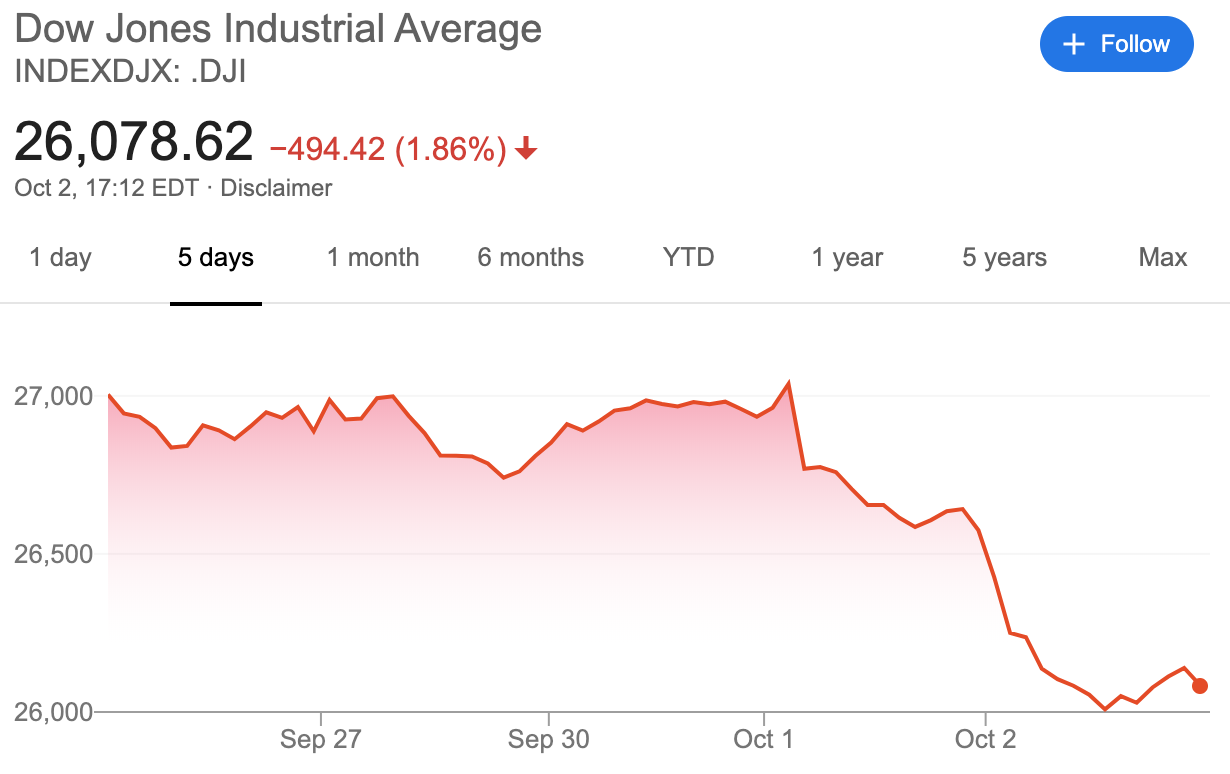Click the Sep 27 date label

(x=320, y=739)
